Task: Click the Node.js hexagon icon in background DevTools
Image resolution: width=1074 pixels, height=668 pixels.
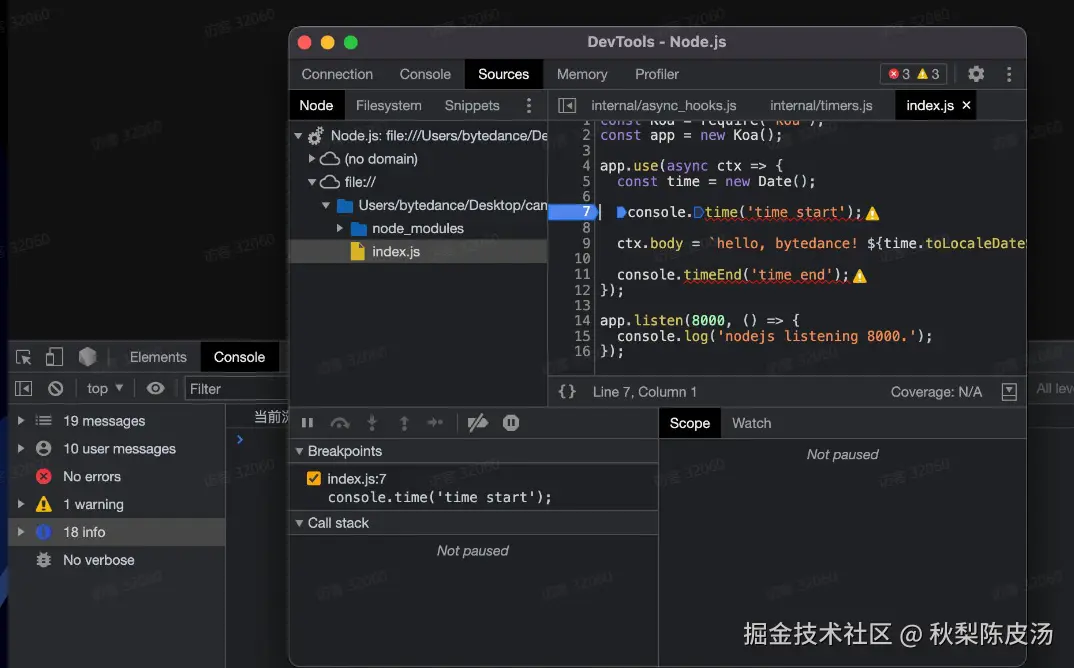Action: (x=87, y=356)
